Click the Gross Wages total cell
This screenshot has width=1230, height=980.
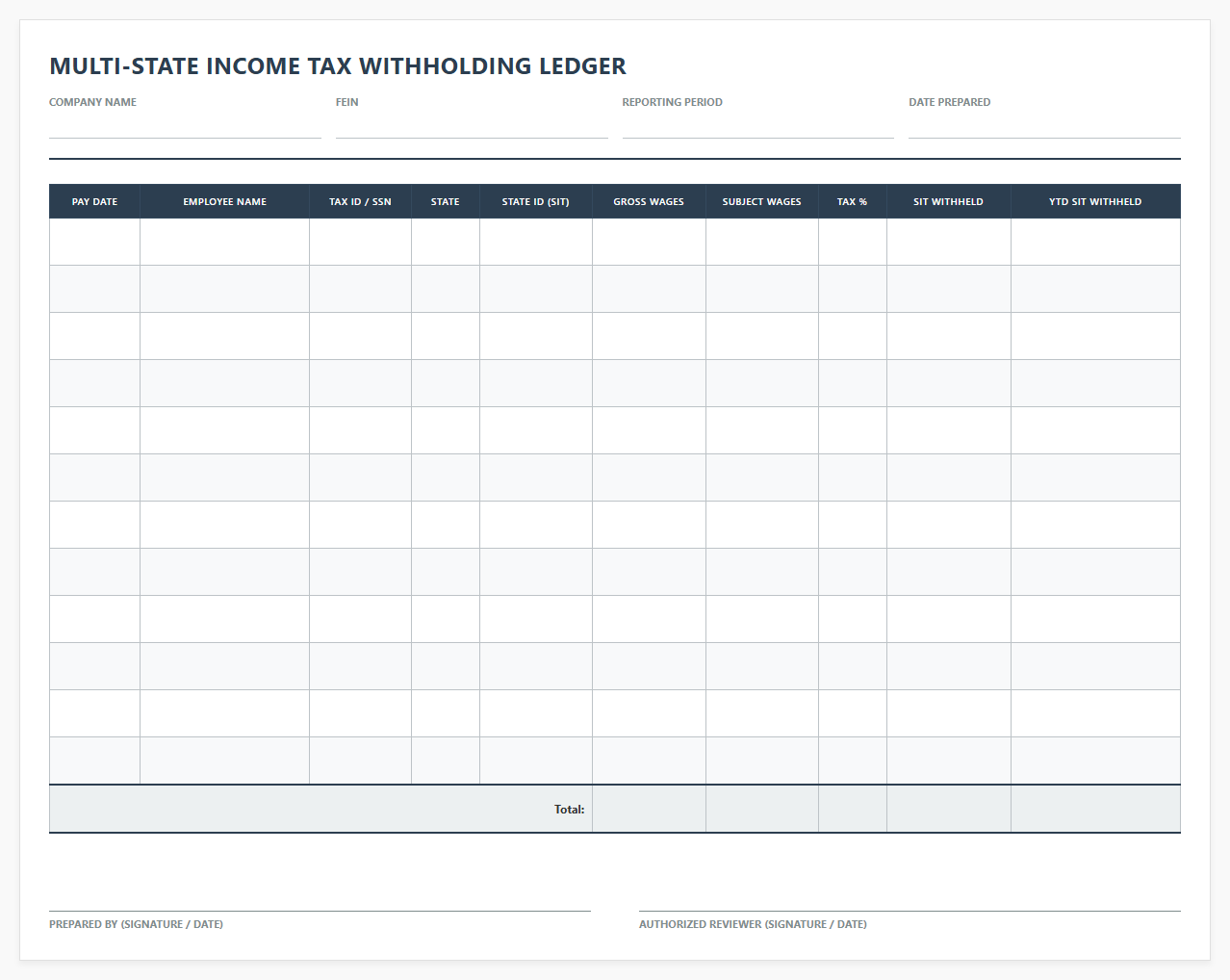tap(650, 809)
